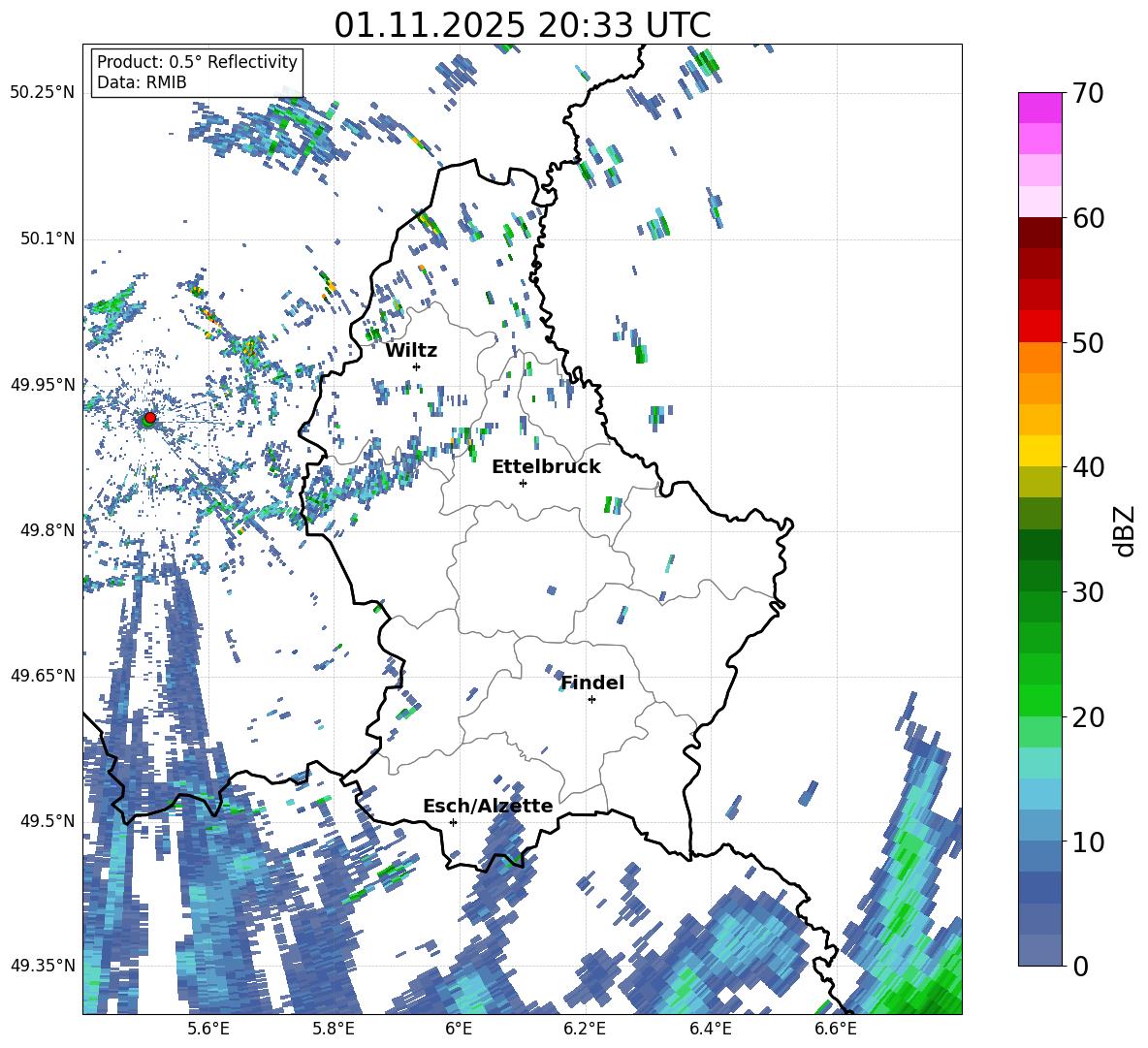
Task: Click the colorbar value 70
Action: (x=1088, y=93)
